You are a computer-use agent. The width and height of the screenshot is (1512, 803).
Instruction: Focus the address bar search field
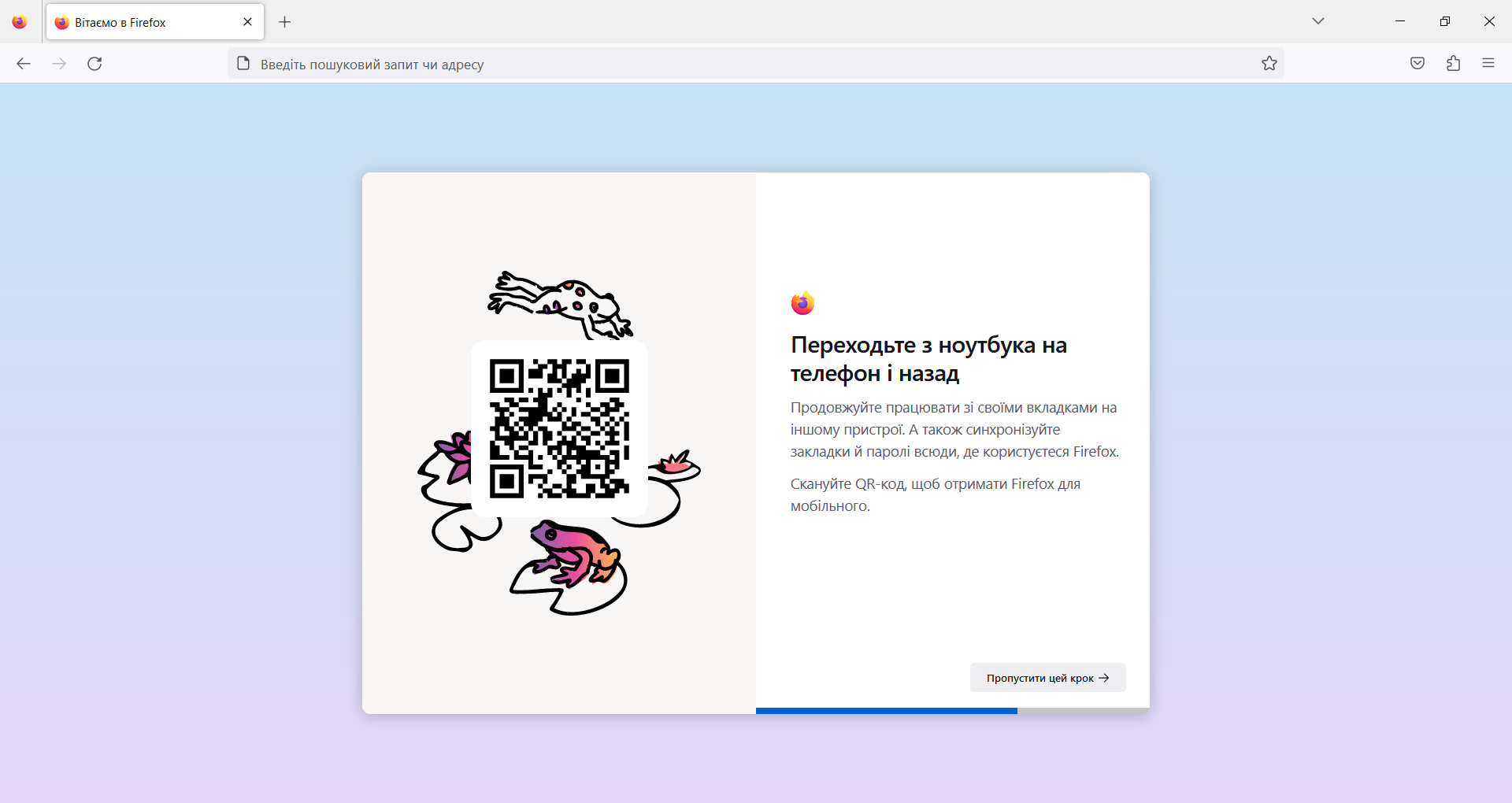click(x=756, y=64)
